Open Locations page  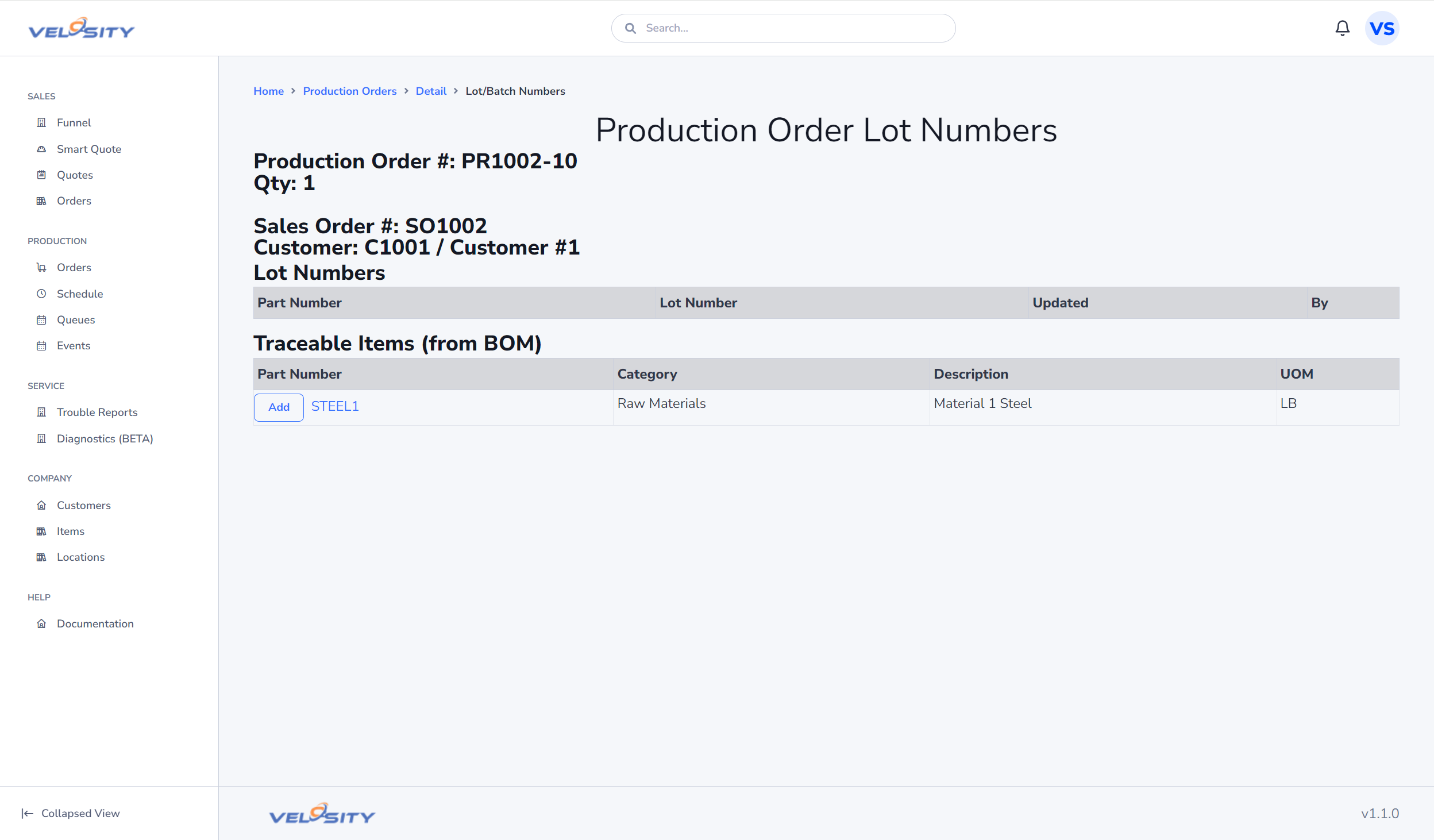click(80, 557)
